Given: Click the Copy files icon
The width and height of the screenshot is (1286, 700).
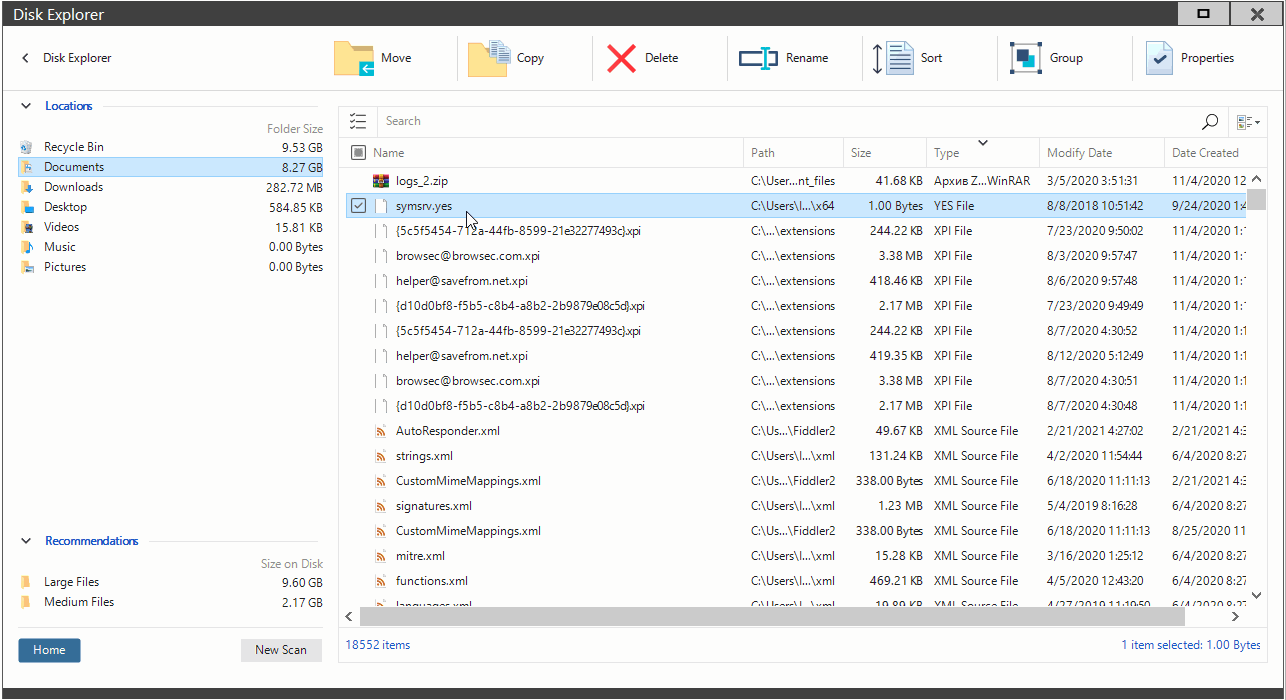Looking at the screenshot, I should [488, 59].
